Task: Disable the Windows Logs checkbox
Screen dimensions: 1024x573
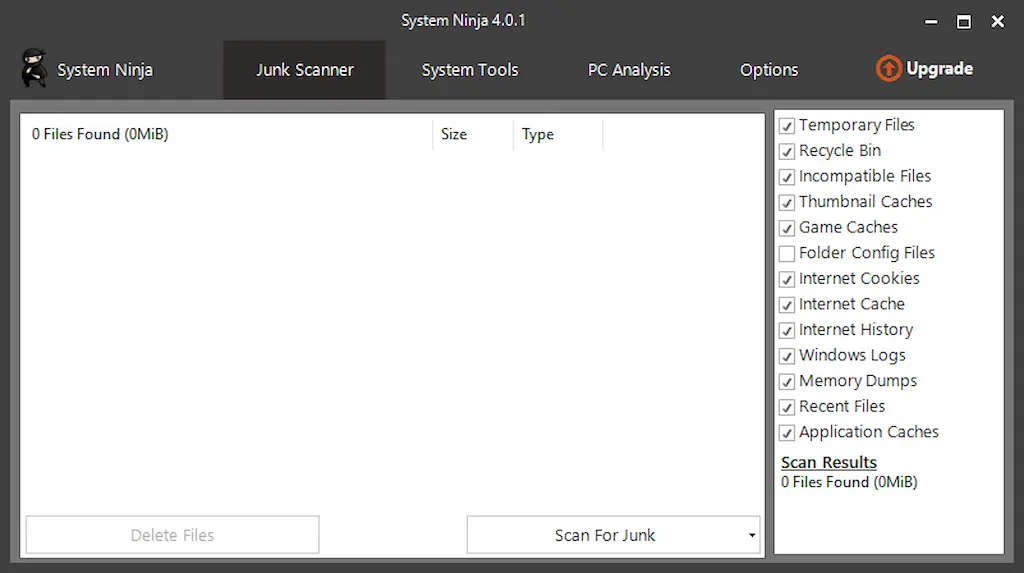Action: (787, 356)
